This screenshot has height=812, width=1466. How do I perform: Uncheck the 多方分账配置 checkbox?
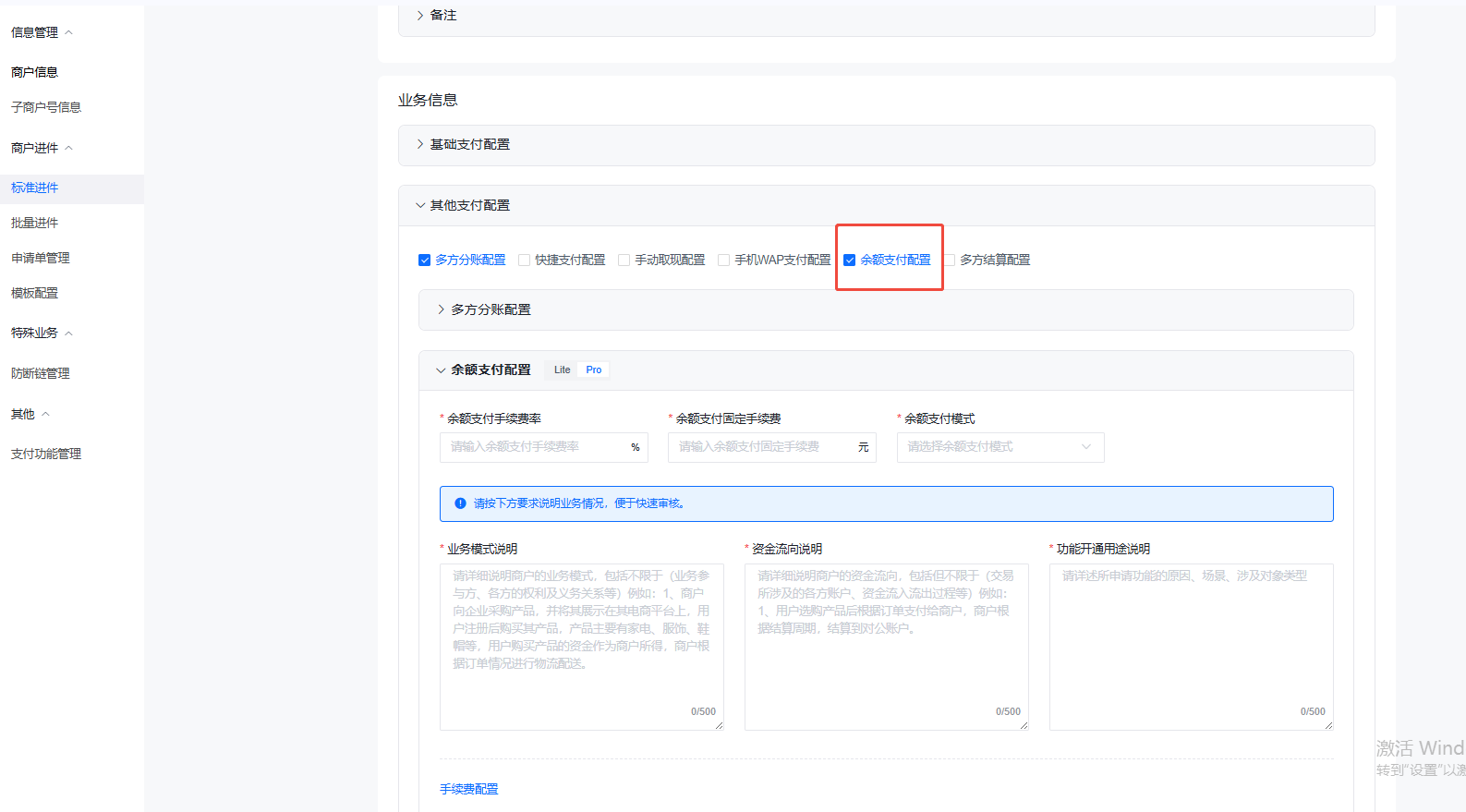(425, 261)
